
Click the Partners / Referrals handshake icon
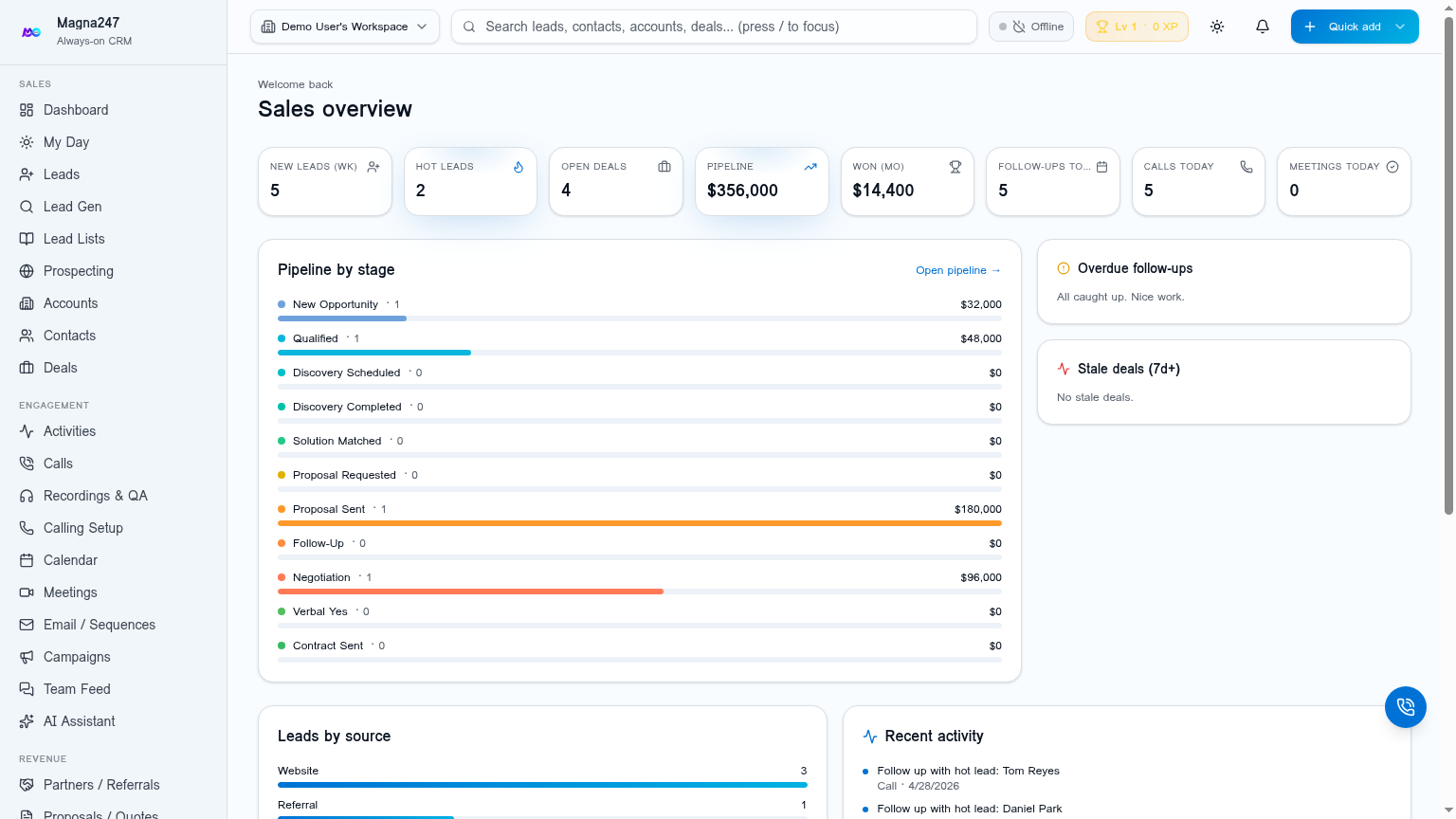tap(27, 785)
